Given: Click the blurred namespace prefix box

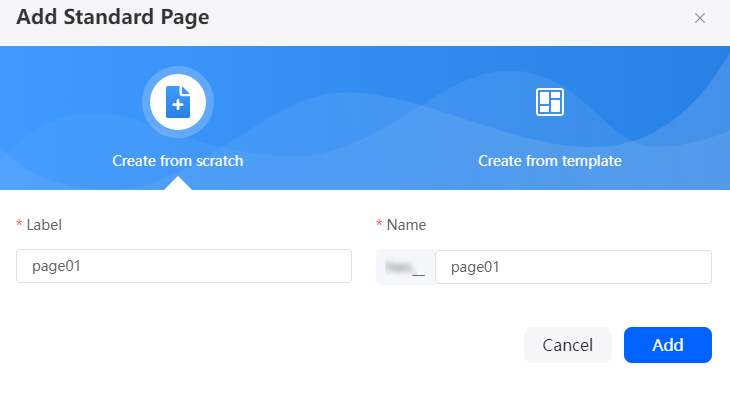Looking at the screenshot, I should tap(406, 267).
